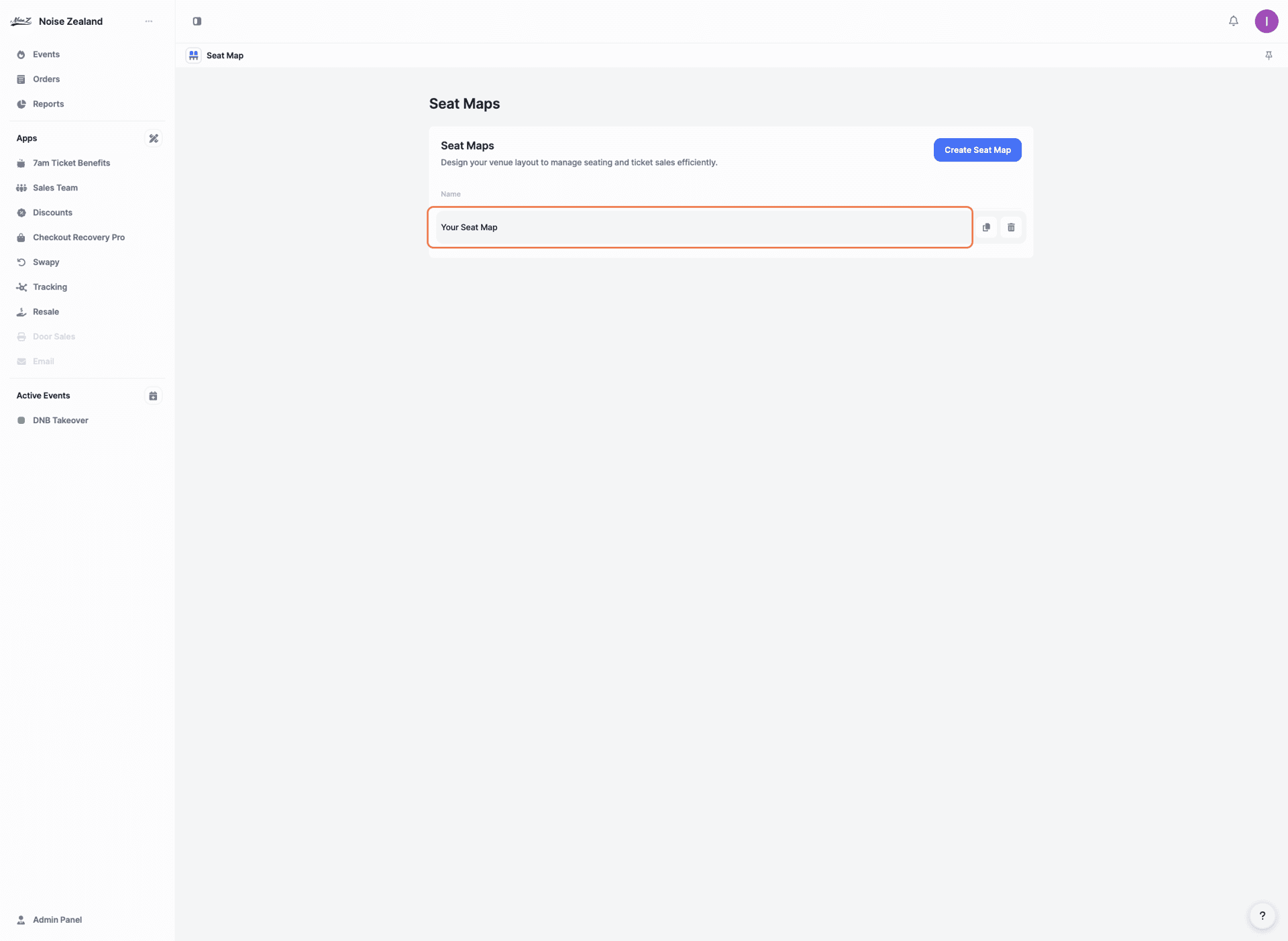This screenshot has width=1288, height=941.
Task: Delete Your Seat Map with trash icon
Action: [x=1011, y=227]
